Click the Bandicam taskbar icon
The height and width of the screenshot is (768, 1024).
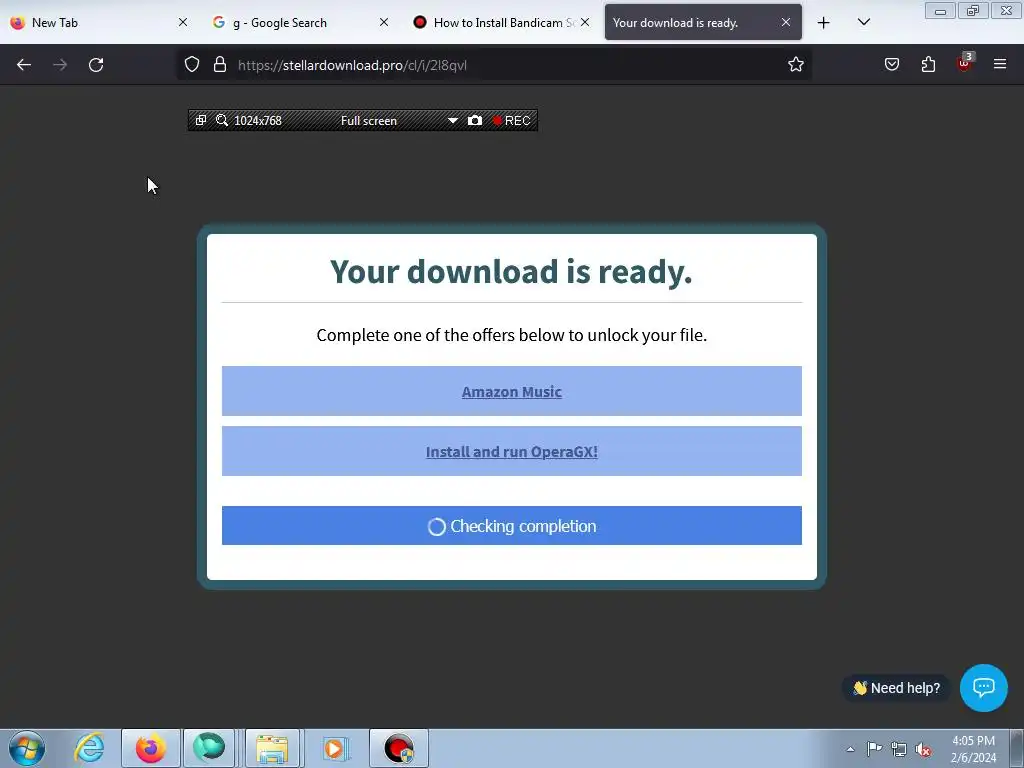coord(399,748)
